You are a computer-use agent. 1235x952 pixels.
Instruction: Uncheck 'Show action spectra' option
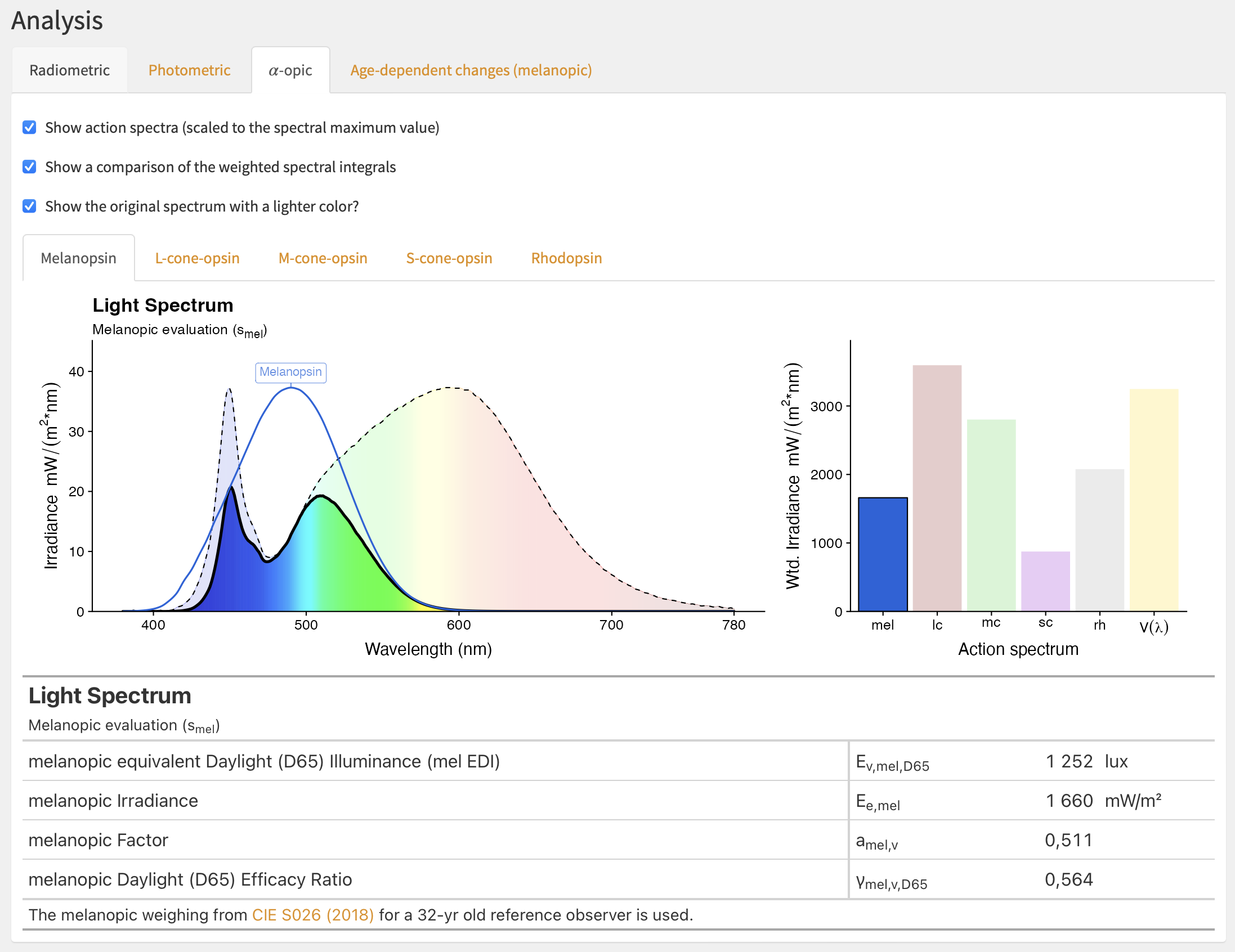click(x=29, y=127)
